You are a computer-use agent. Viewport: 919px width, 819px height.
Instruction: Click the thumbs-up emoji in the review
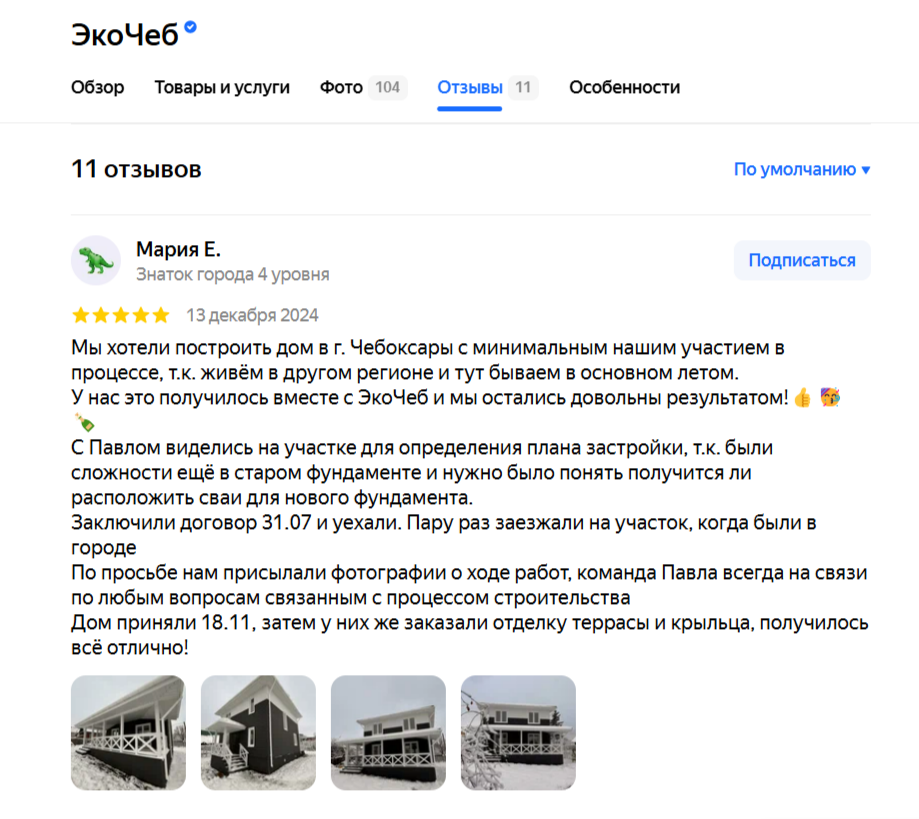pyautogui.click(x=803, y=398)
